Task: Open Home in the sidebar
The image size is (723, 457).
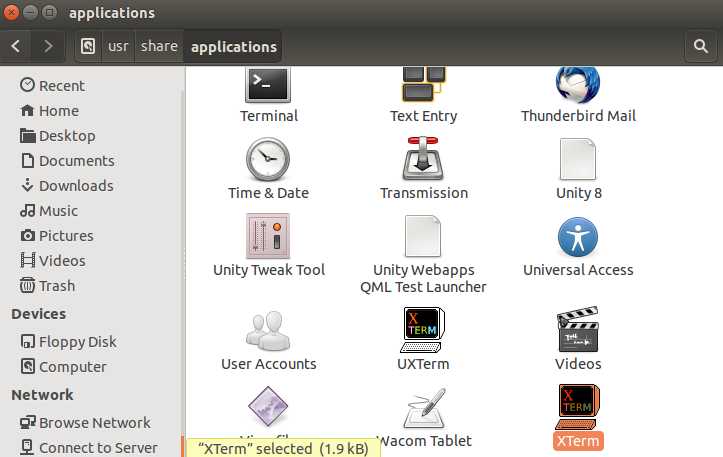Action: click(49, 111)
